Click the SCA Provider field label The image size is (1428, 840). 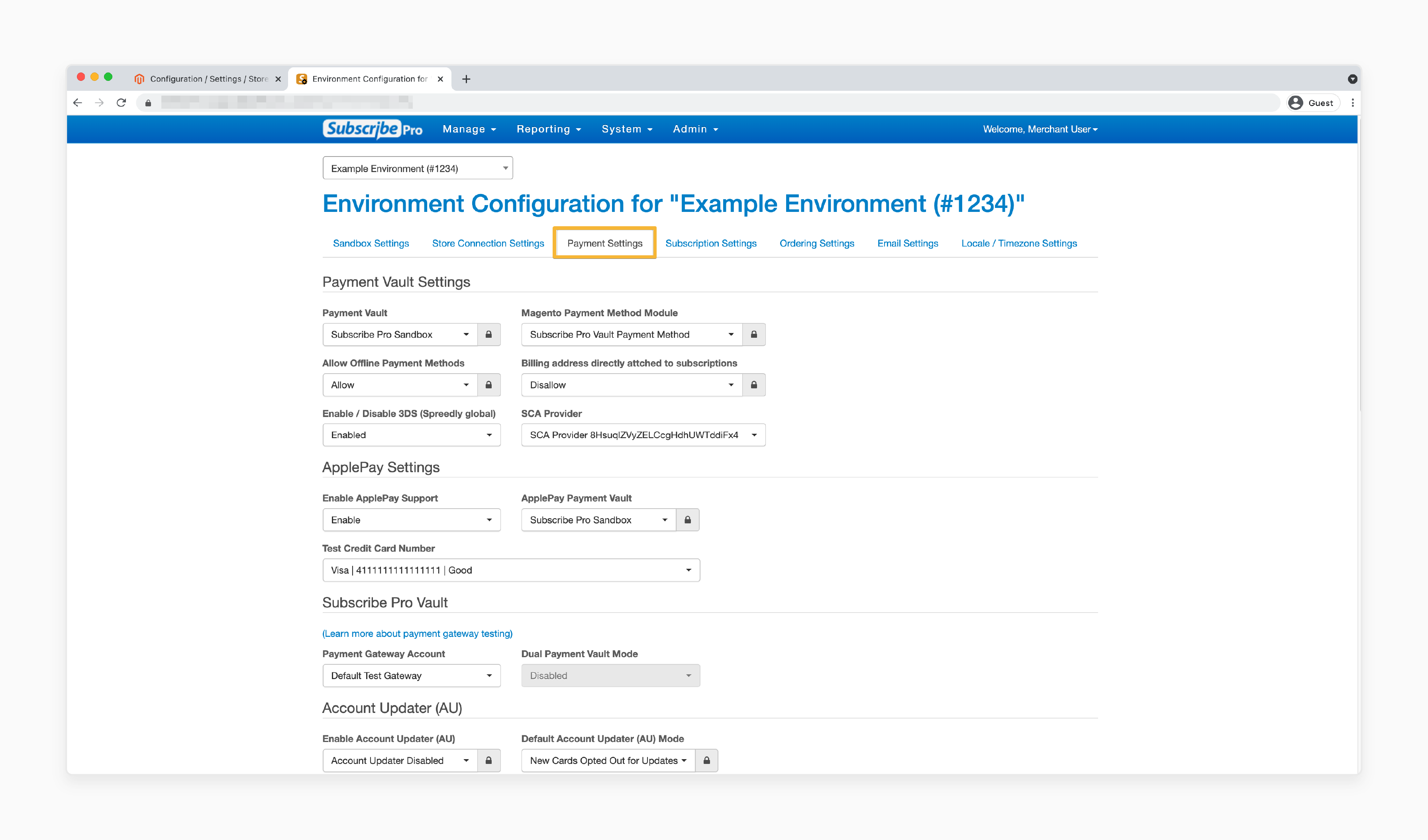(x=551, y=413)
